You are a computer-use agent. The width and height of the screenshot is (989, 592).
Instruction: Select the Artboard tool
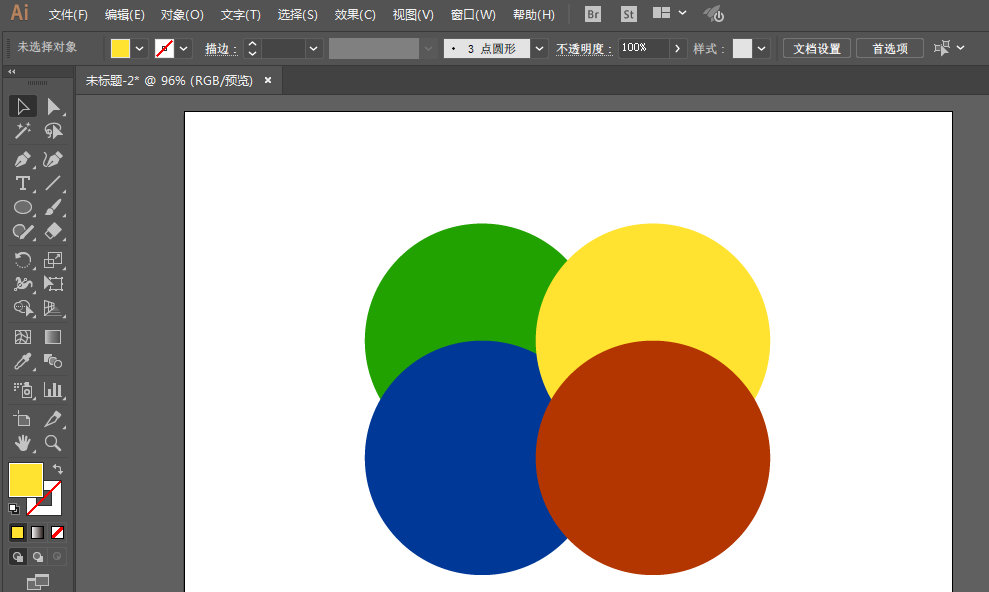[x=23, y=419]
